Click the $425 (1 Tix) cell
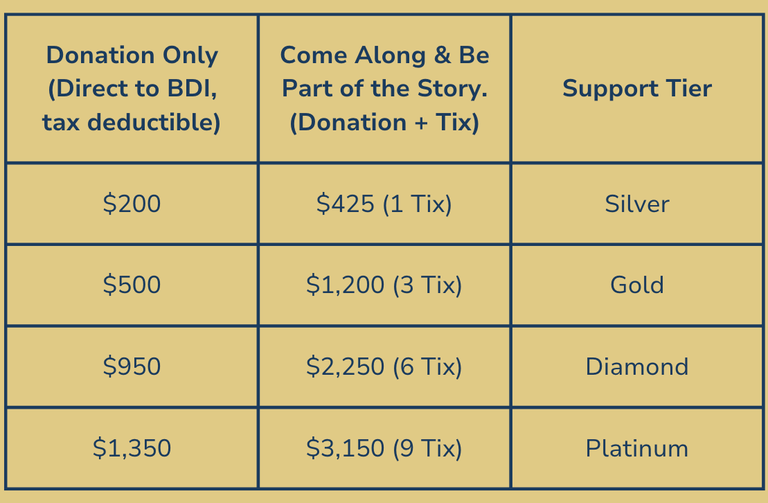 [384, 203]
